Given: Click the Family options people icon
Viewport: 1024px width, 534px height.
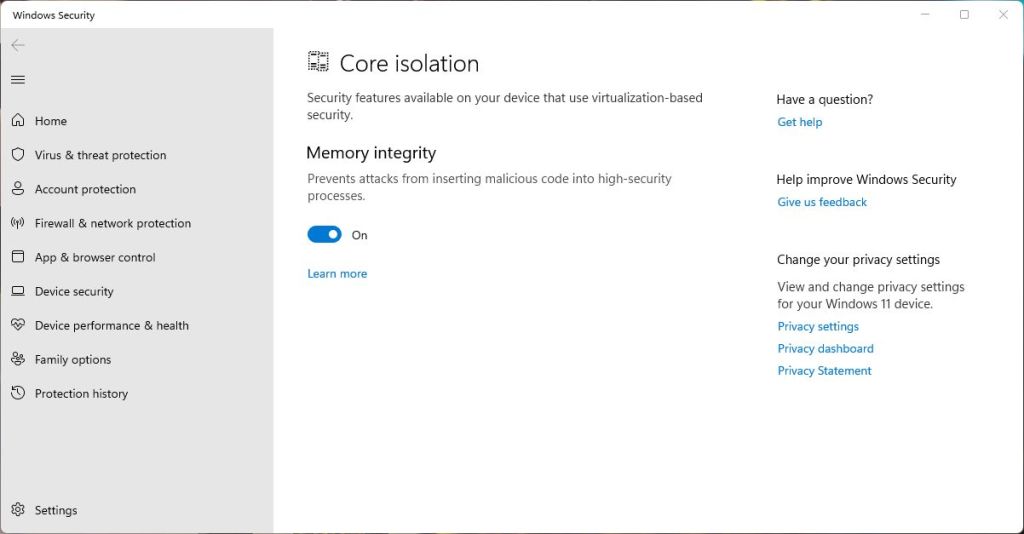Looking at the screenshot, I should (x=18, y=359).
